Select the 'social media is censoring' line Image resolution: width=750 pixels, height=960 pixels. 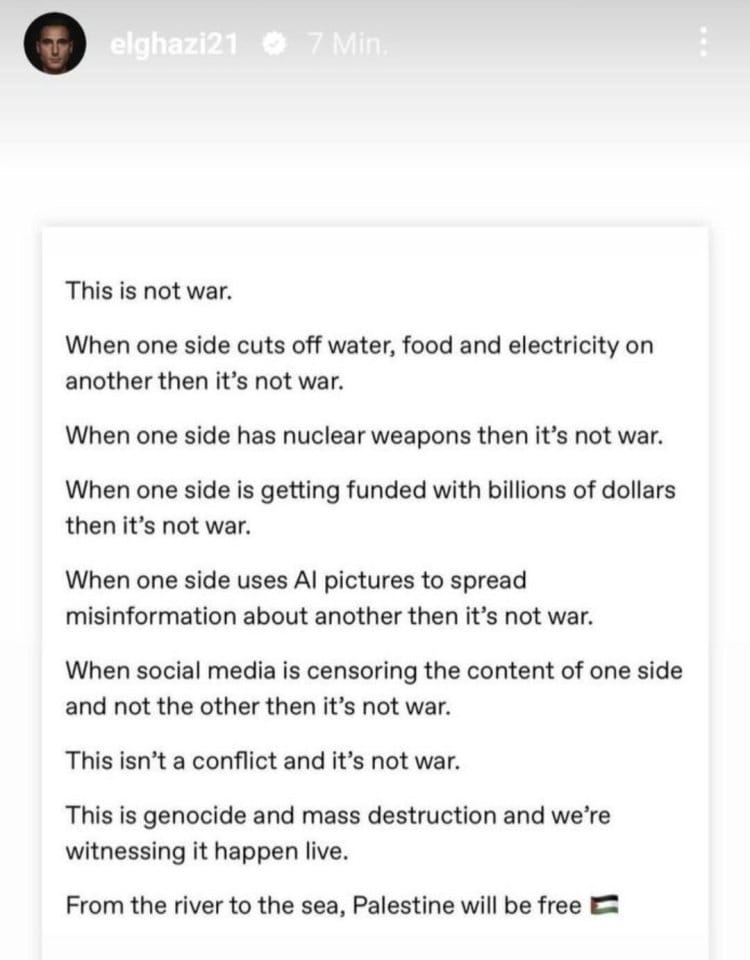[374, 671]
